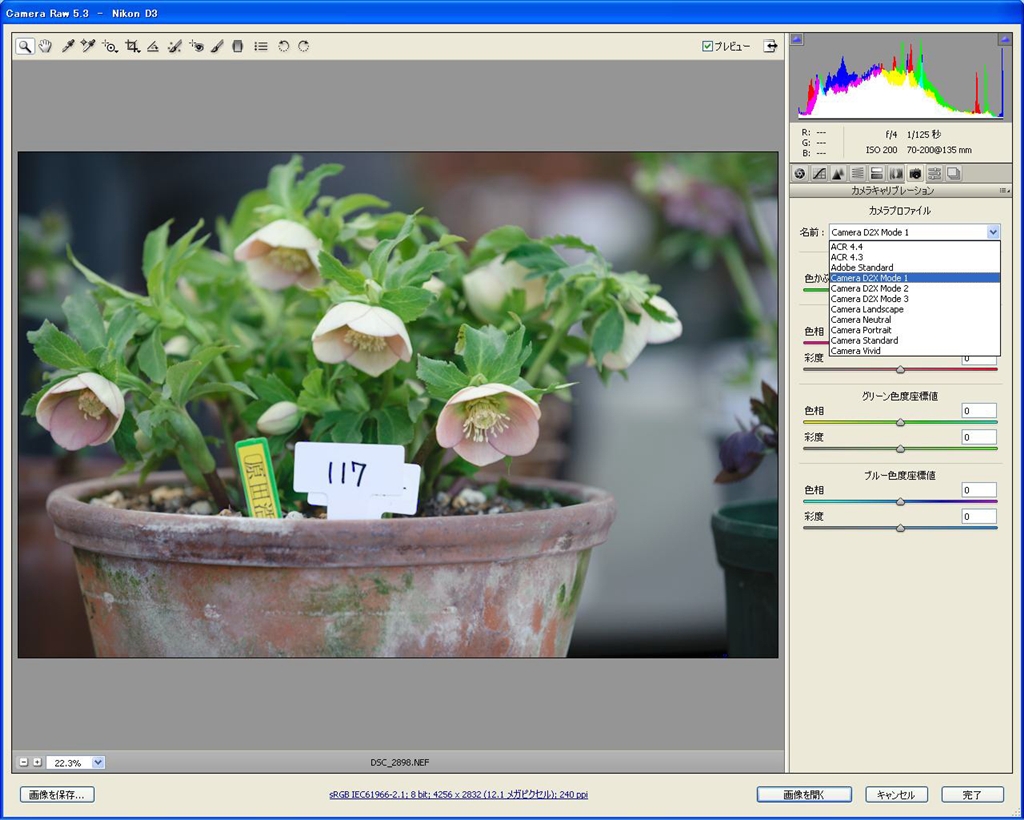Collapse the camera profile name dropdown

point(992,232)
